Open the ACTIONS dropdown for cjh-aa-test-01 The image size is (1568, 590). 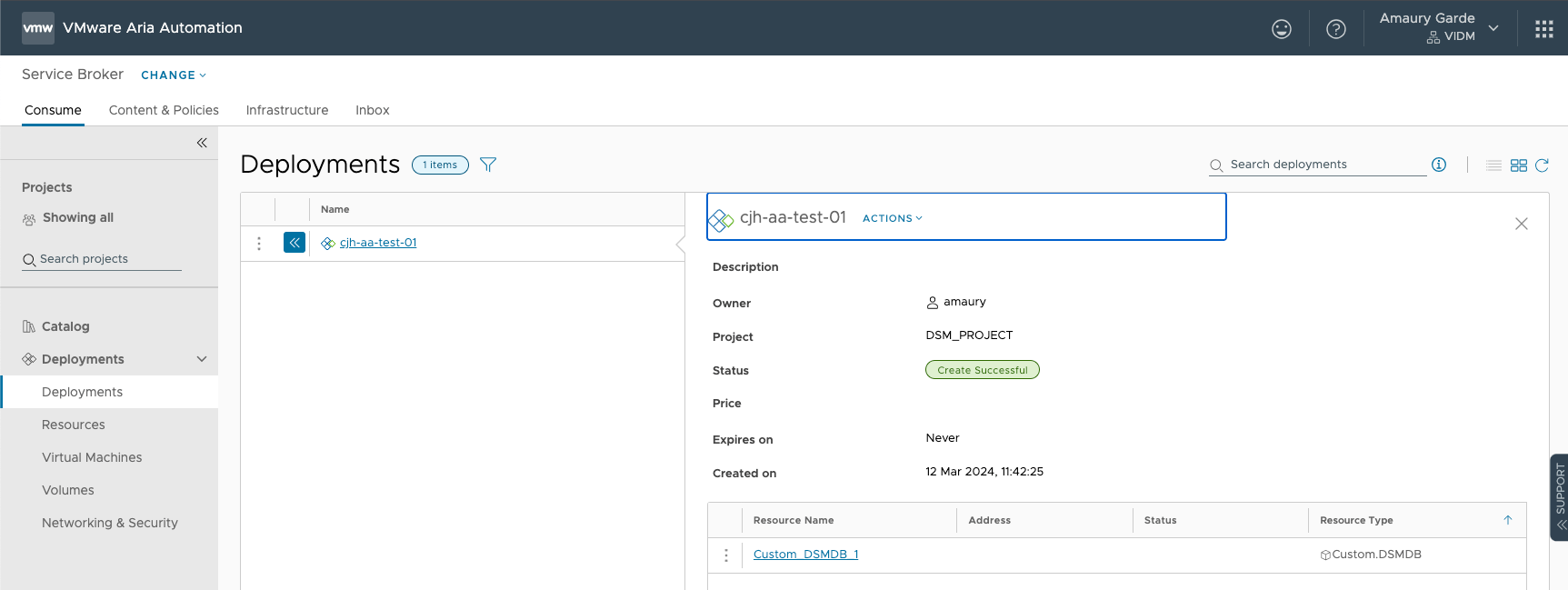893,218
